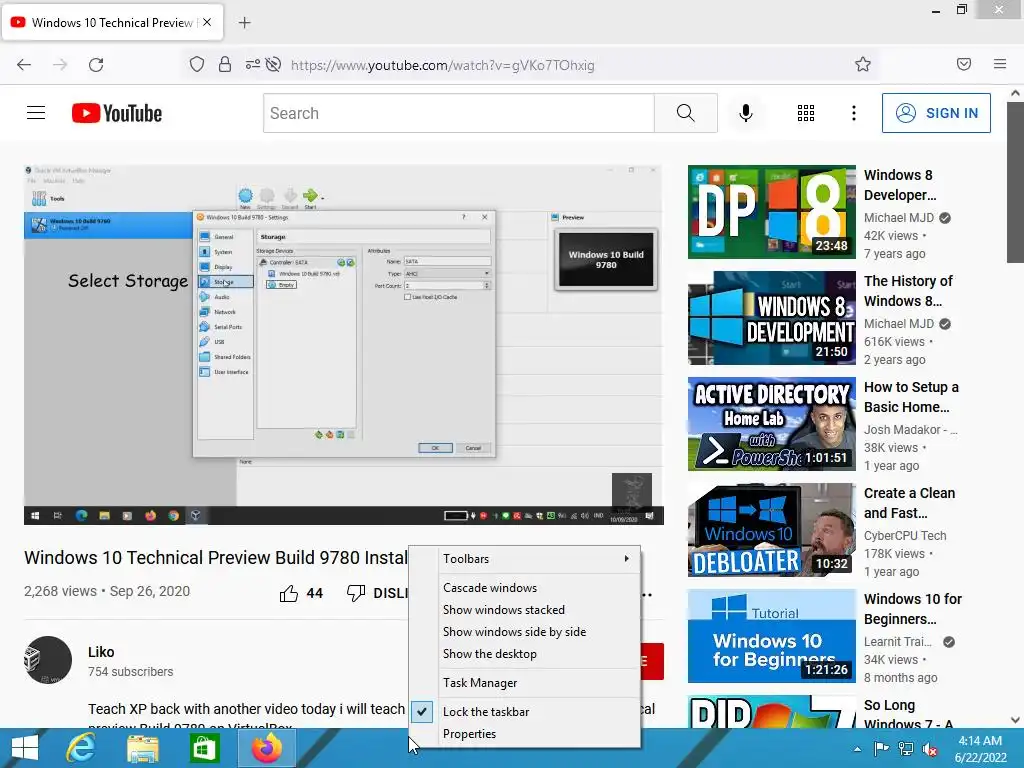Click the video title text
Screen dimensions: 1024x768
[216, 558]
